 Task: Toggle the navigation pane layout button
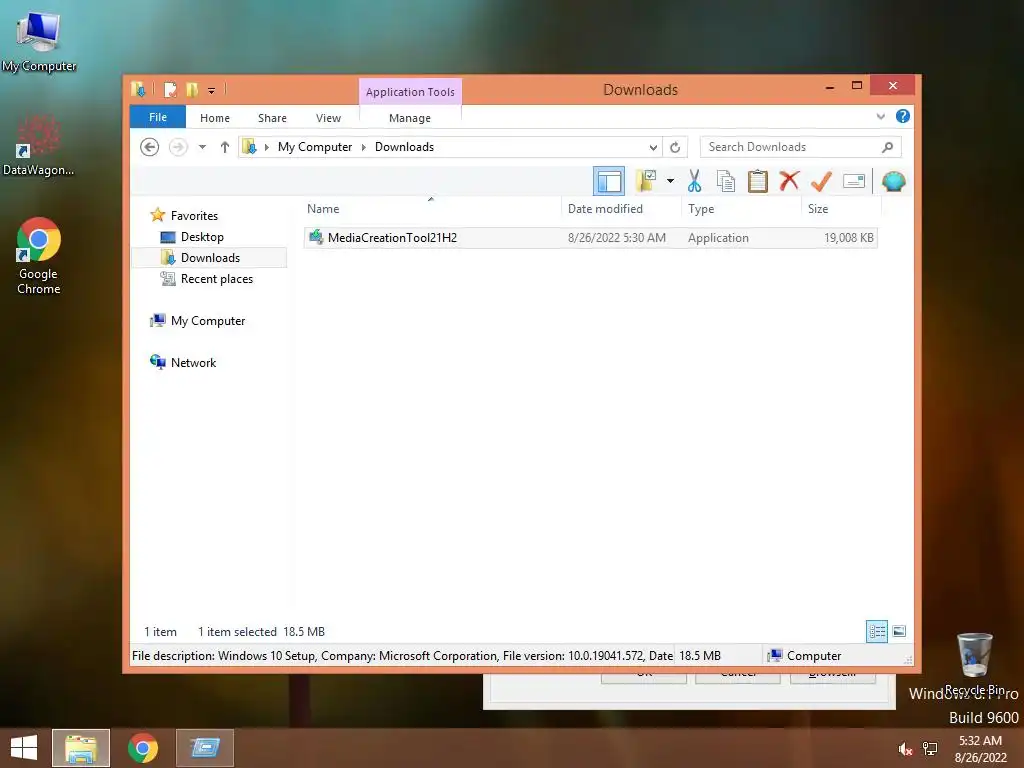[x=609, y=182]
